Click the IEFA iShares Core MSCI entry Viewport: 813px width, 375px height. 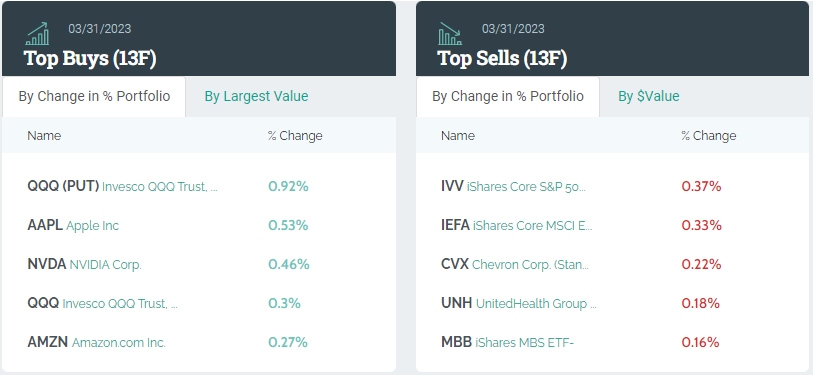516,226
